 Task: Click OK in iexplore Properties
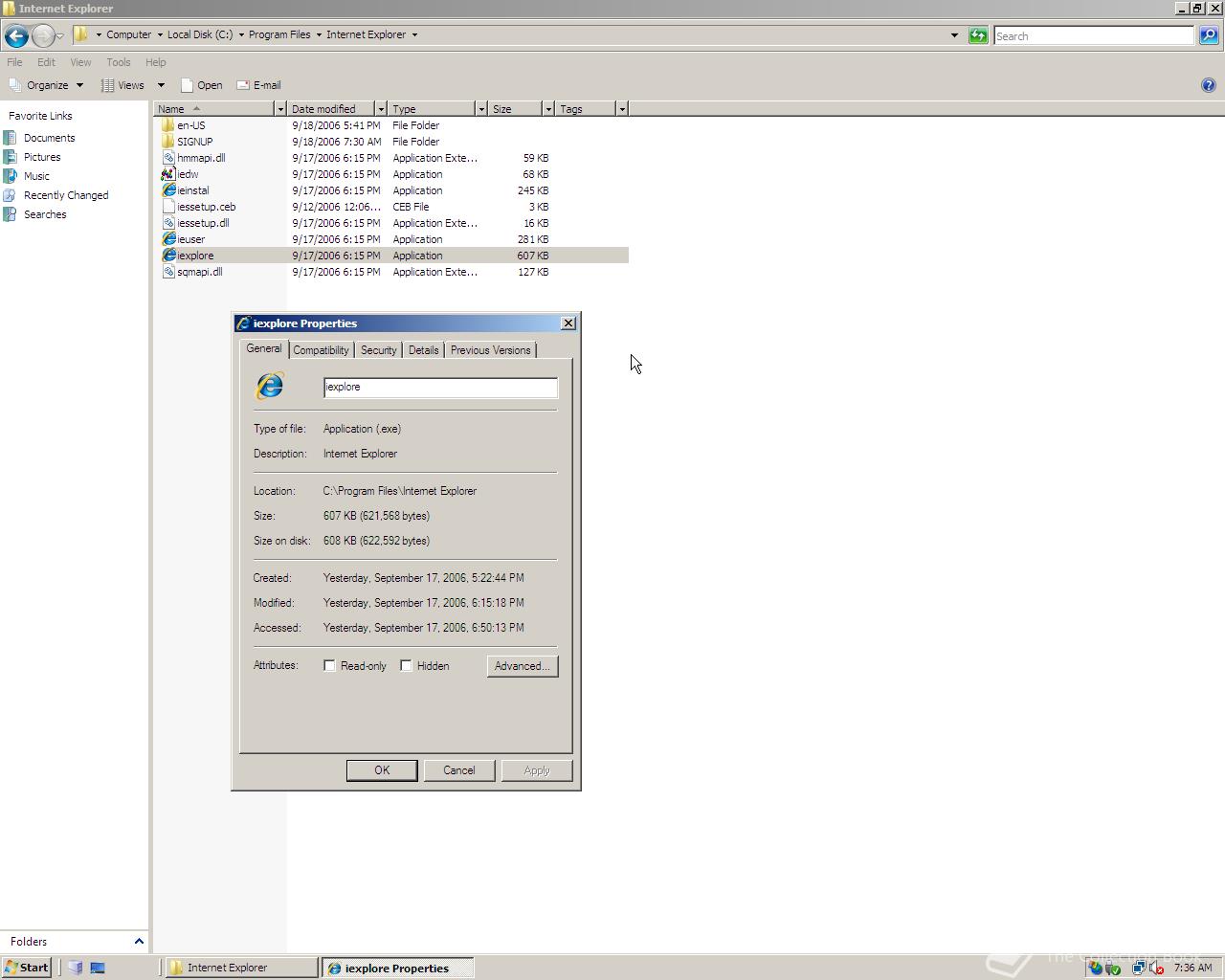(382, 770)
